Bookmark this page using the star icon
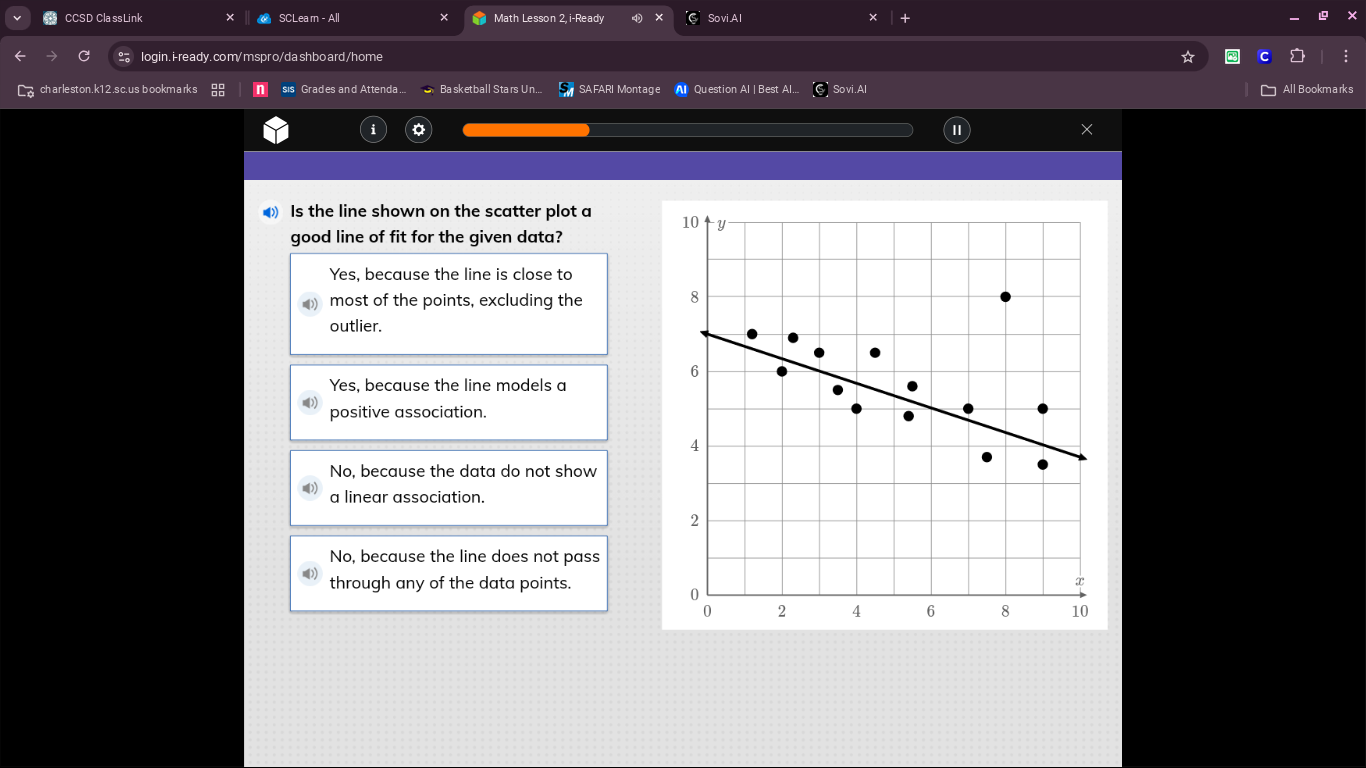Screen dimensions: 1366x768 (1188, 57)
